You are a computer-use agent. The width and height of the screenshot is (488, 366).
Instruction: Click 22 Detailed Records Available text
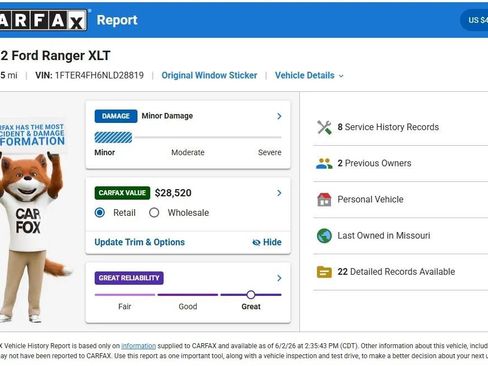click(x=396, y=272)
